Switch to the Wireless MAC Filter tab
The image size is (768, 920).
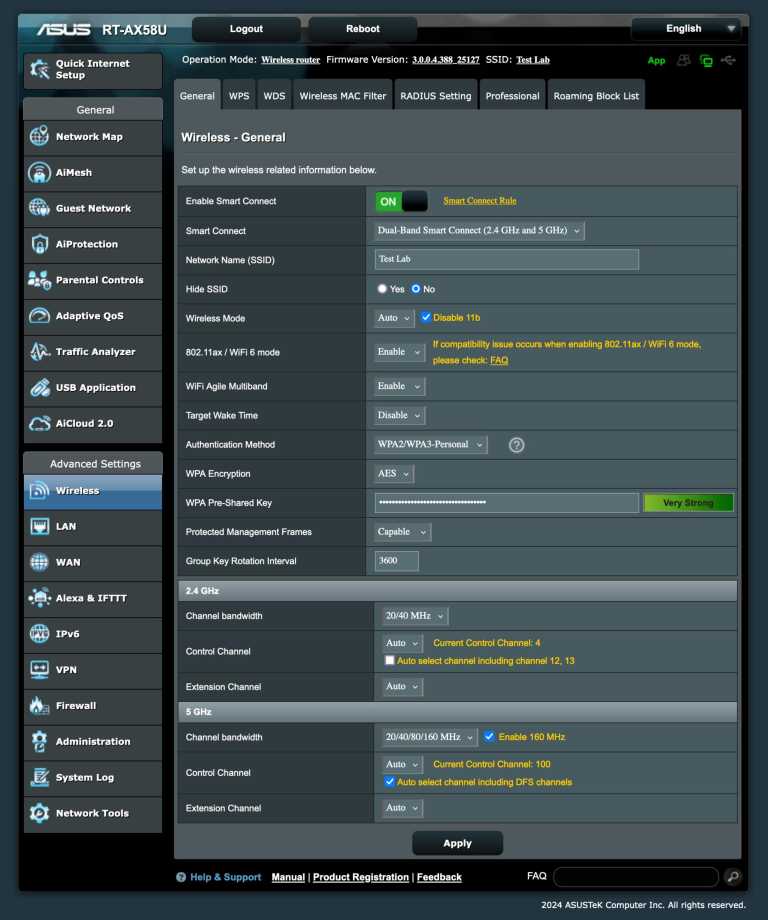(342, 96)
